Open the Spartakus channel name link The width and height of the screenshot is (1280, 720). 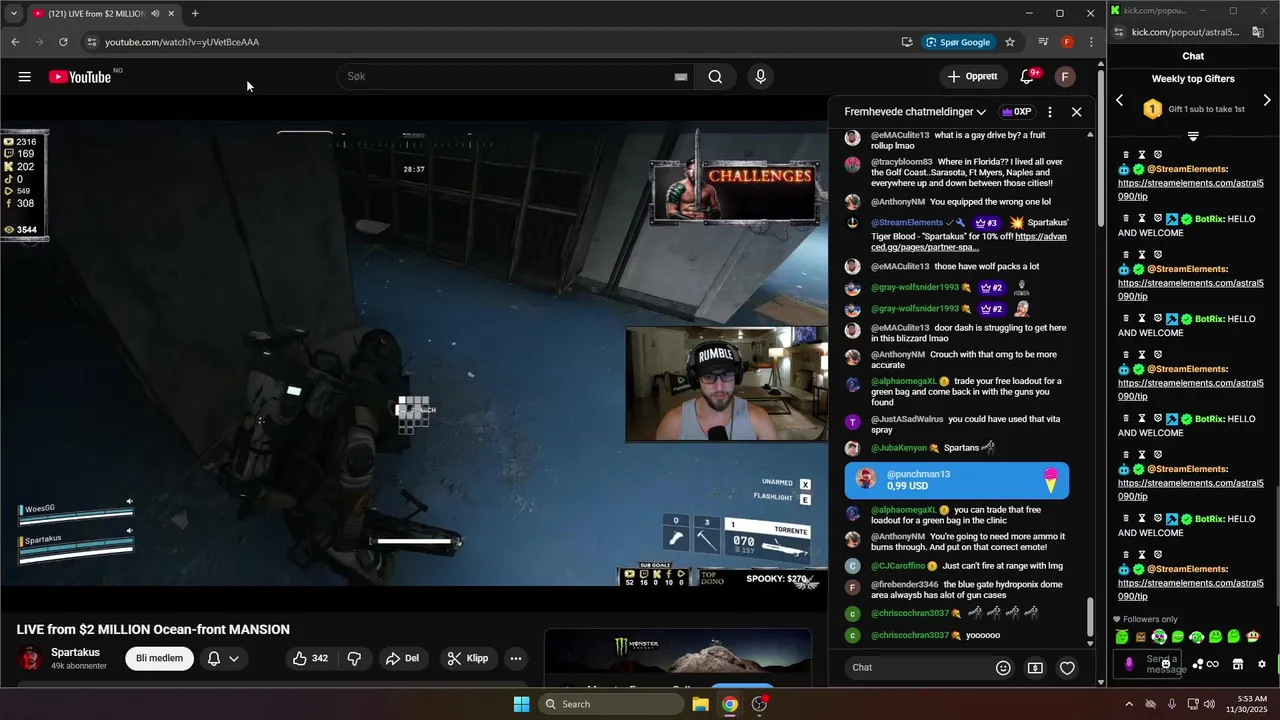click(x=76, y=652)
